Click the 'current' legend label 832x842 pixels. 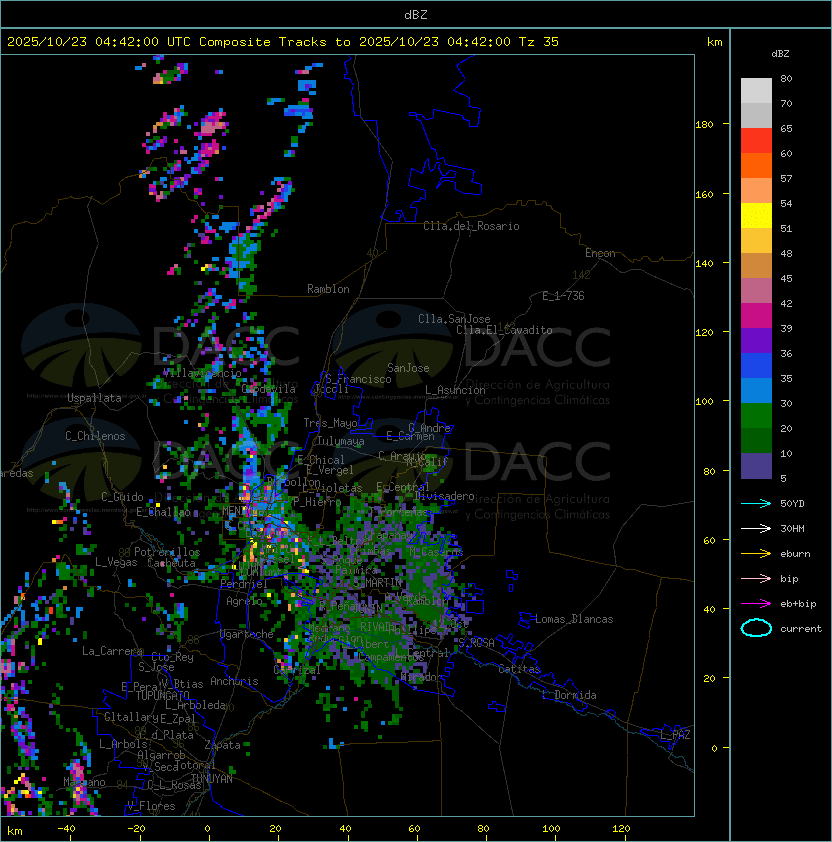801,629
